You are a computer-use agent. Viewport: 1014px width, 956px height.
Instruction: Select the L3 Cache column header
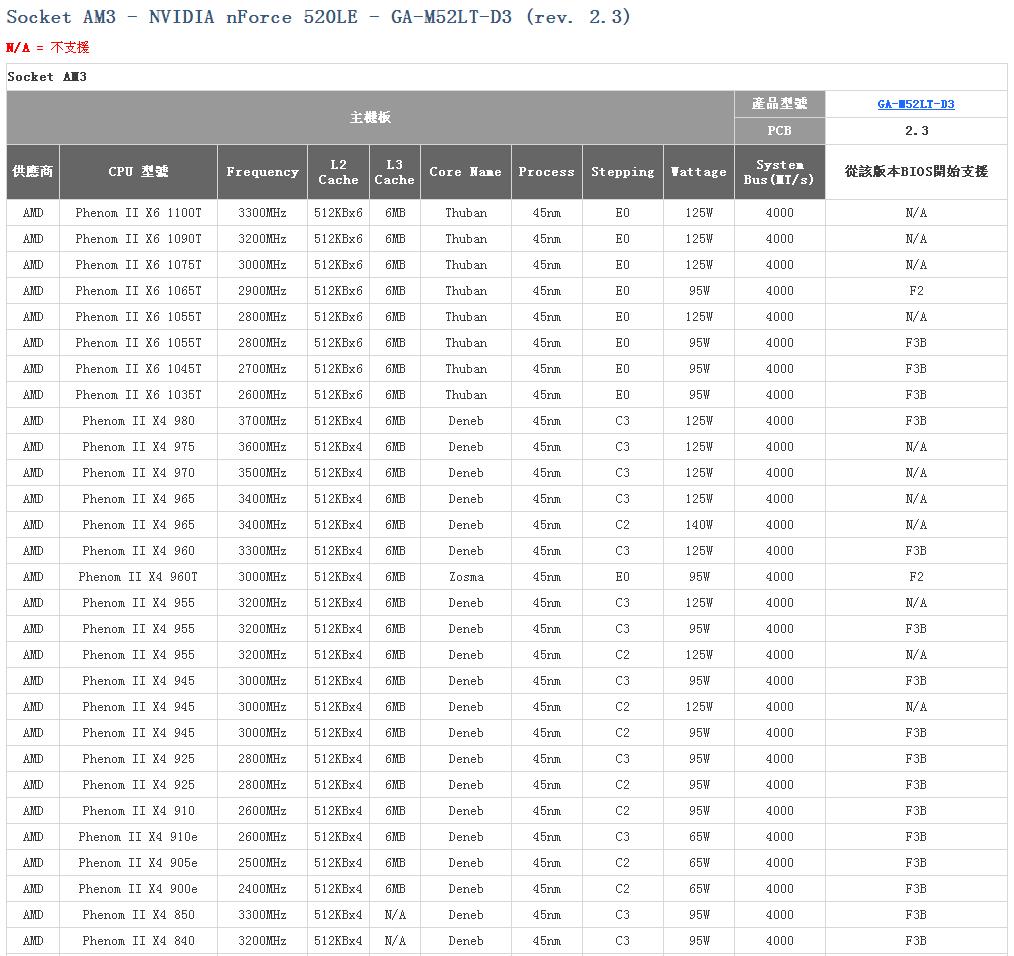[x=394, y=172]
